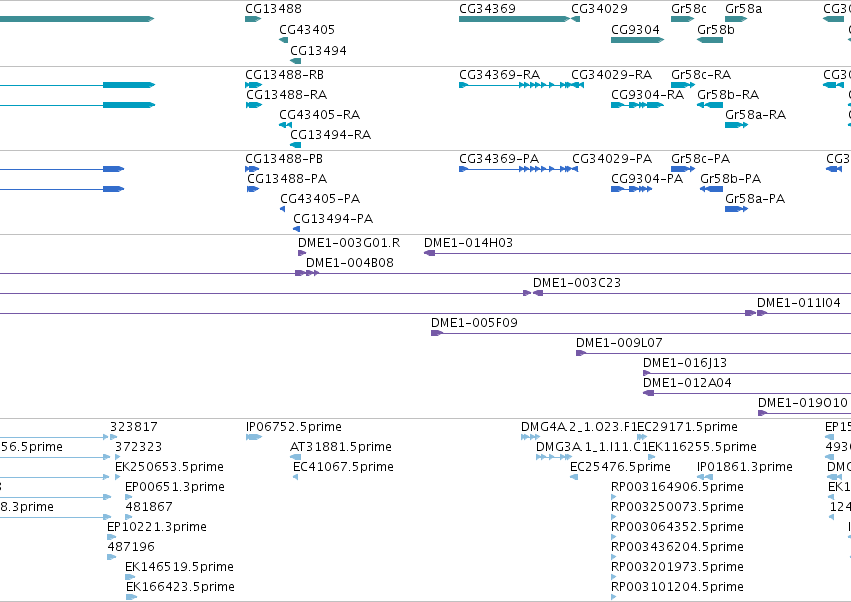Viewport: 851px width, 602px height.
Task: Select the CG9304 gene bar
Action: [637, 40]
